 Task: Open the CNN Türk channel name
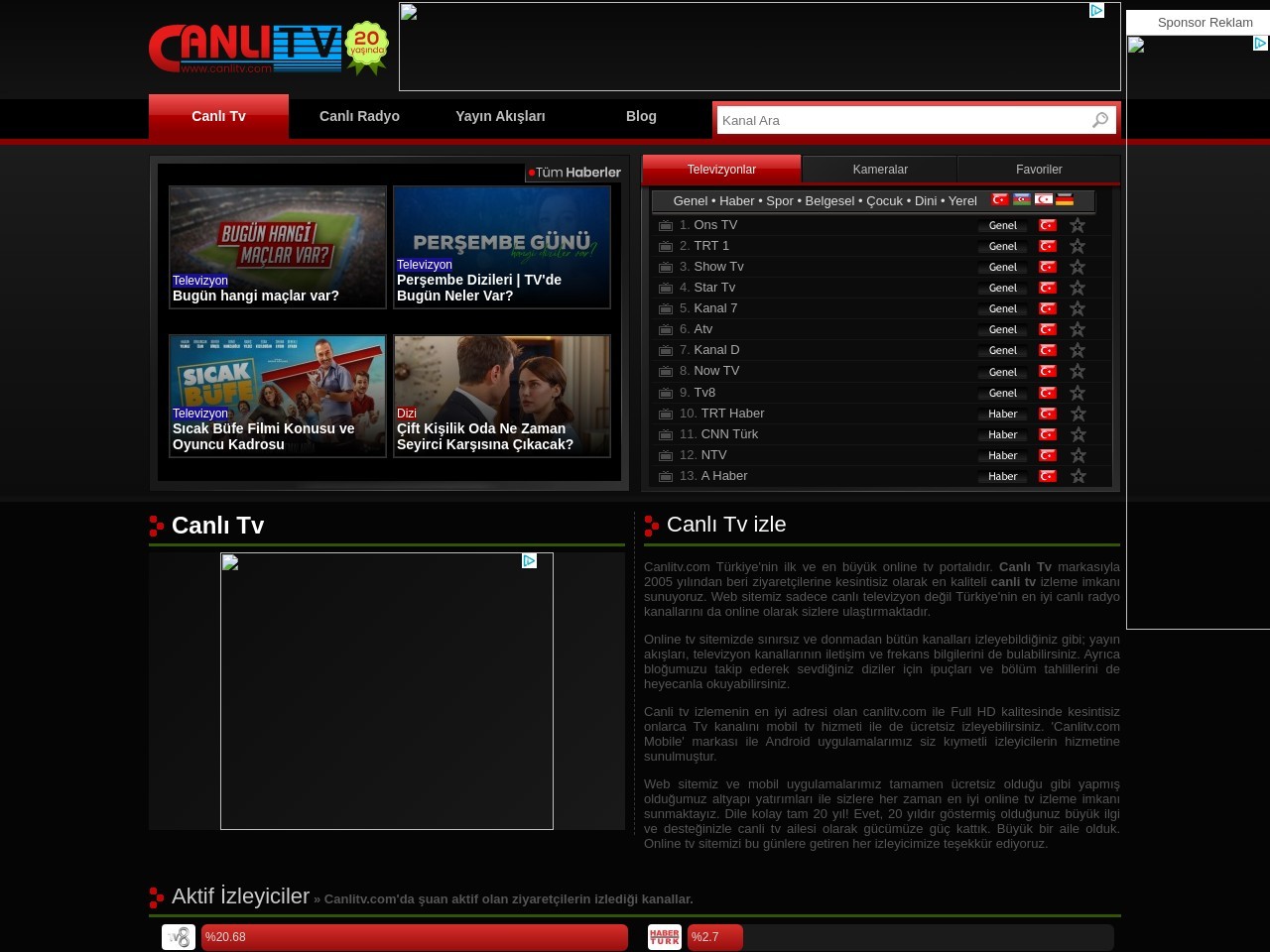click(x=729, y=434)
